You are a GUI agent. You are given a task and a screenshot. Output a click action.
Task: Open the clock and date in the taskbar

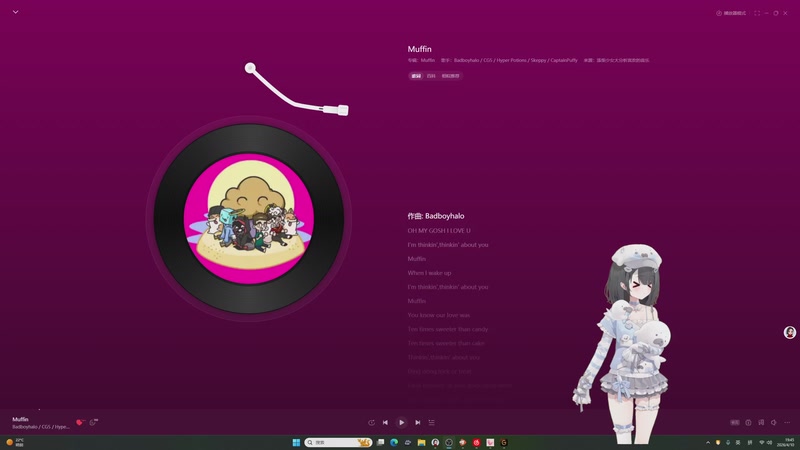[786, 442]
